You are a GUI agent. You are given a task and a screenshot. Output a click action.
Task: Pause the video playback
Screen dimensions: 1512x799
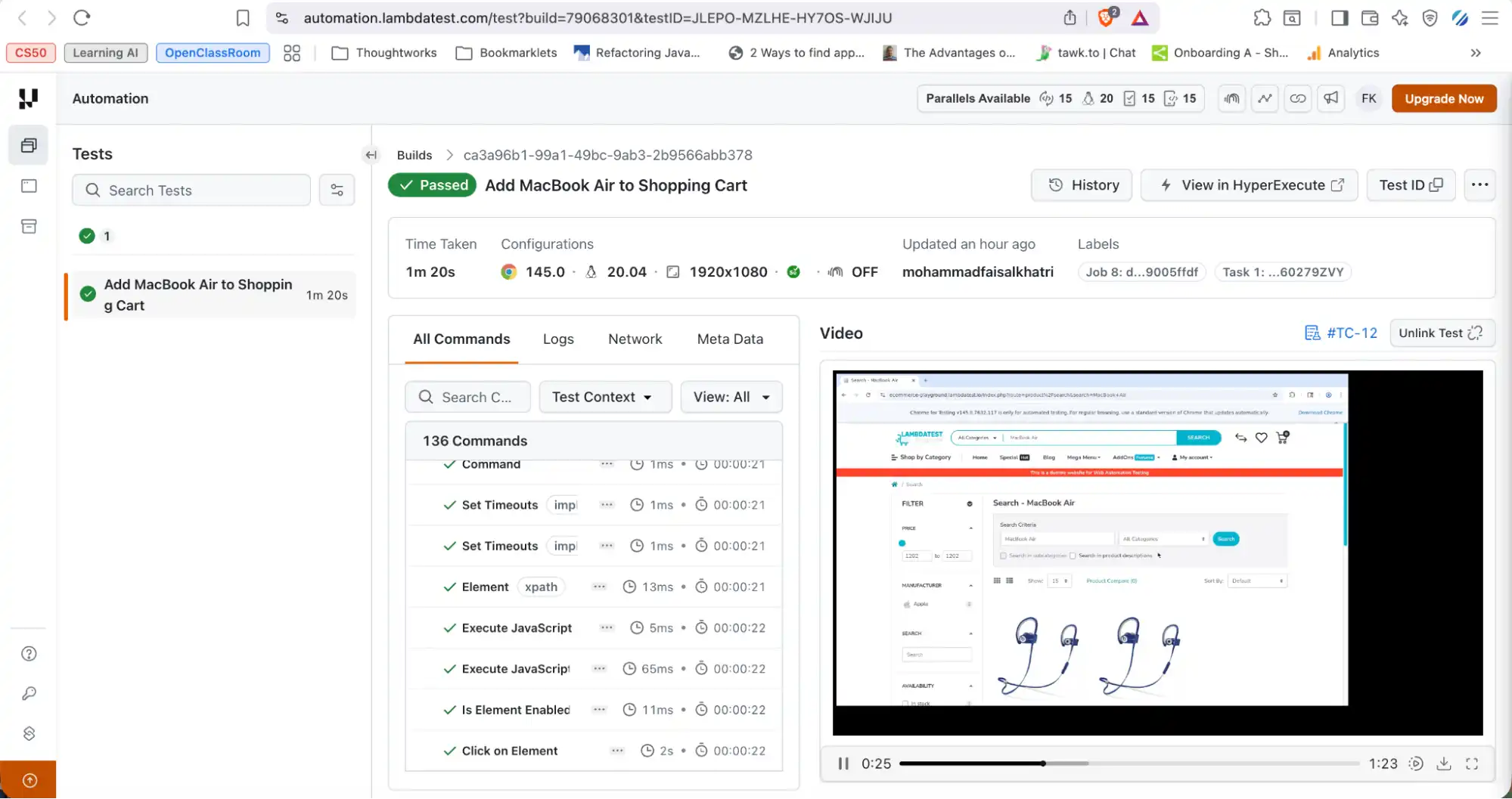843,764
